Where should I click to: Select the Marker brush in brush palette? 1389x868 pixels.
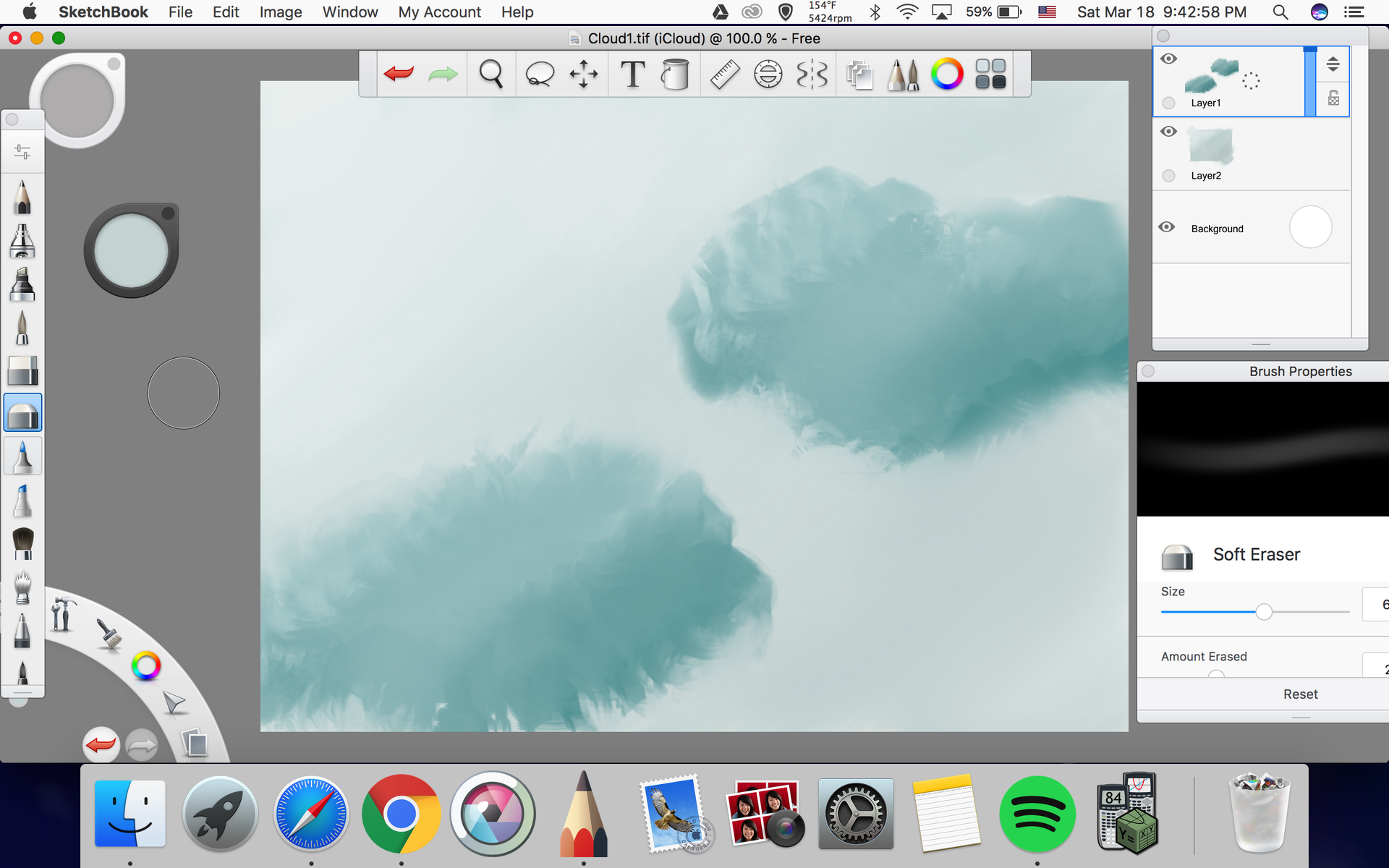click(22, 284)
